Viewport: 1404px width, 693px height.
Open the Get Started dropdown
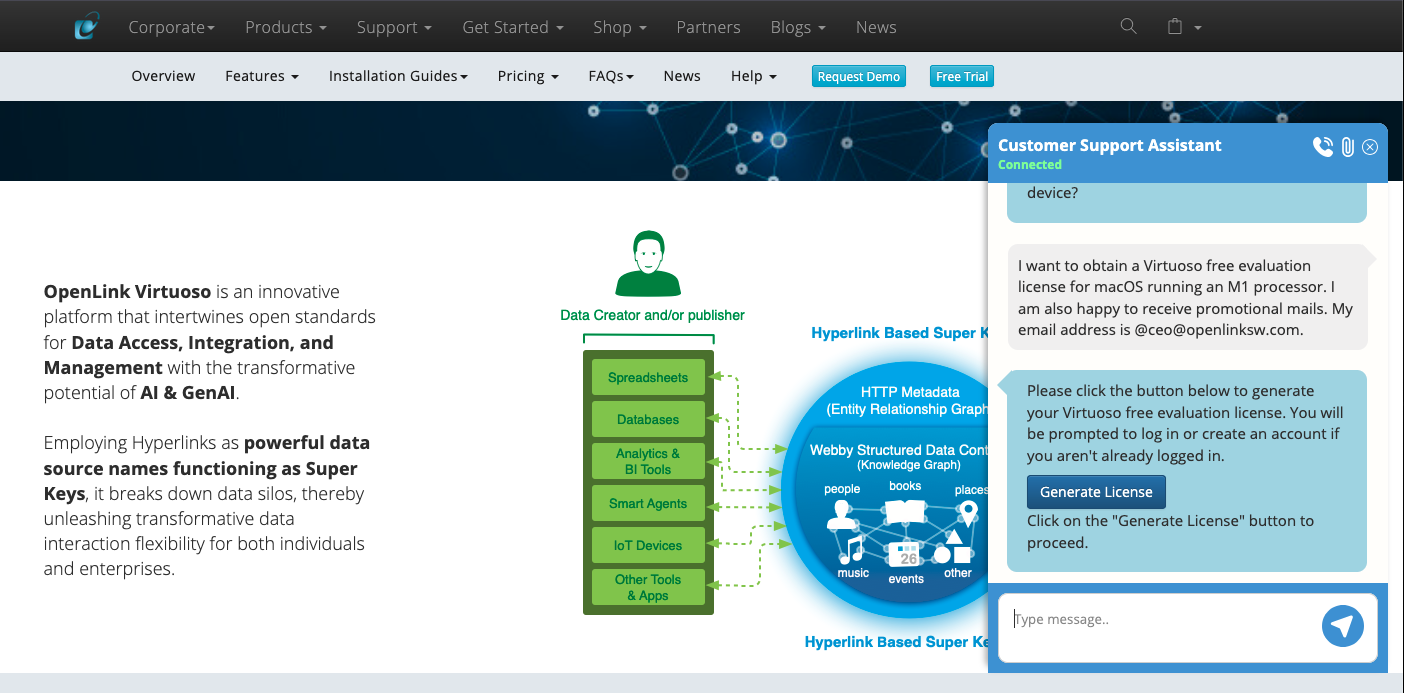[x=513, y=27]
